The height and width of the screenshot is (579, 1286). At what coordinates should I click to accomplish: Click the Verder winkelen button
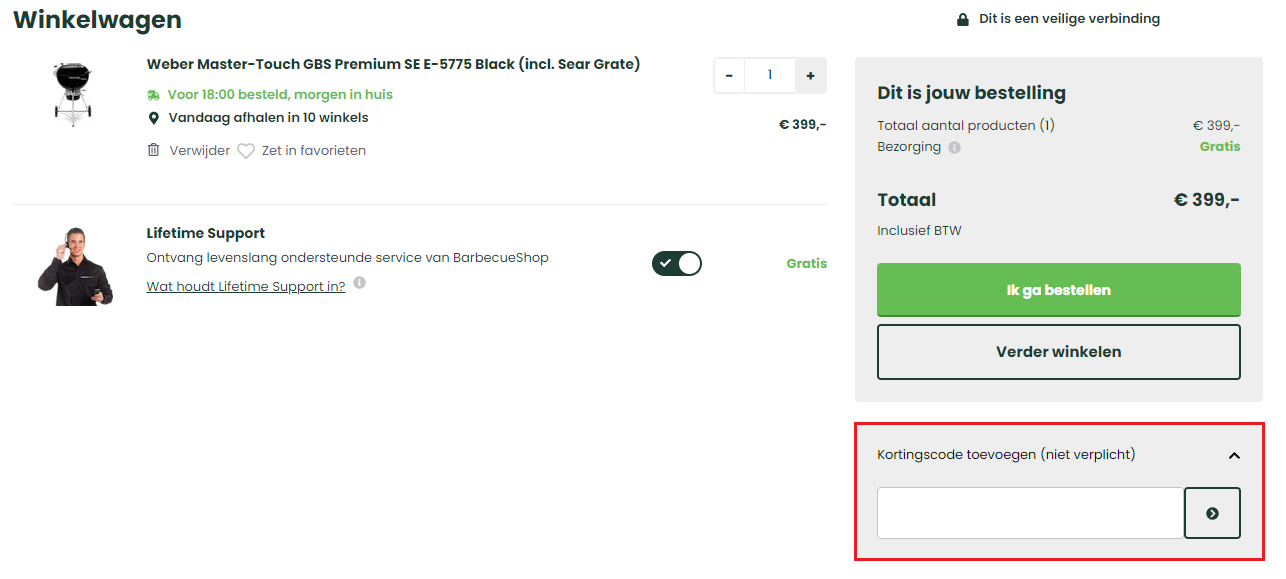(x=1058, y=351)
